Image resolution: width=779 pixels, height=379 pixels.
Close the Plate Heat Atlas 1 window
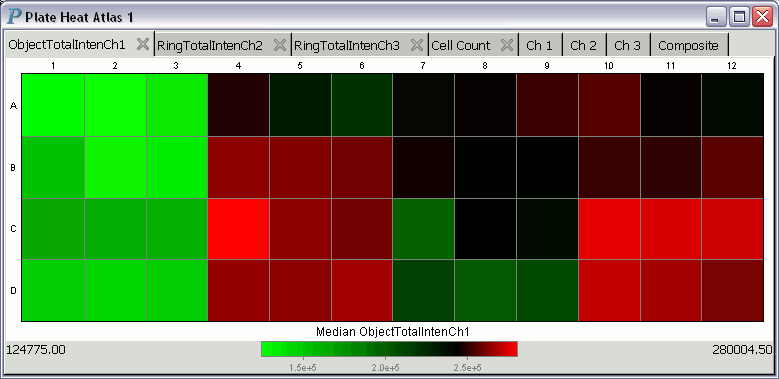(762, 17)
